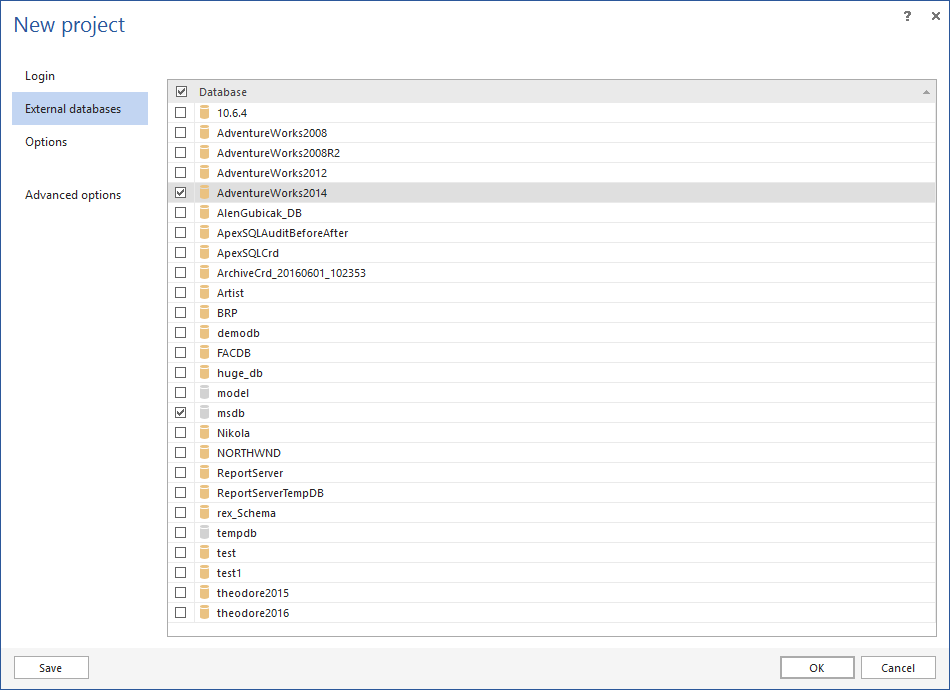This screenshot has width=950, height=690.
Task: Click the gray tempdb system database icon
Action: [x=205, y=532]
